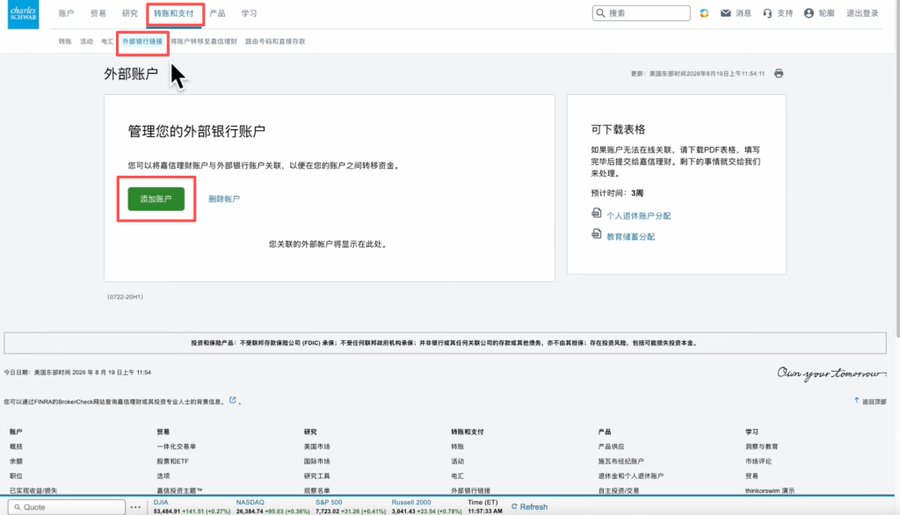Click the Charles Schwab logo
The image size is (900, 515).
tap(23, 14)
